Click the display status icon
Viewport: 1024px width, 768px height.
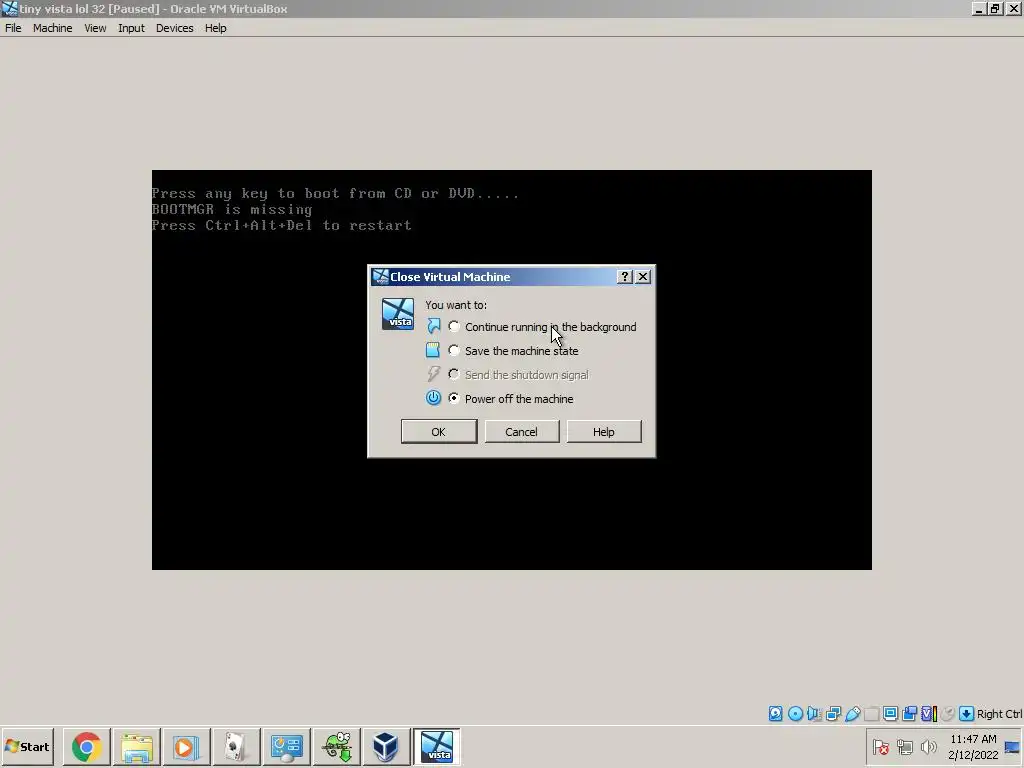890,714
